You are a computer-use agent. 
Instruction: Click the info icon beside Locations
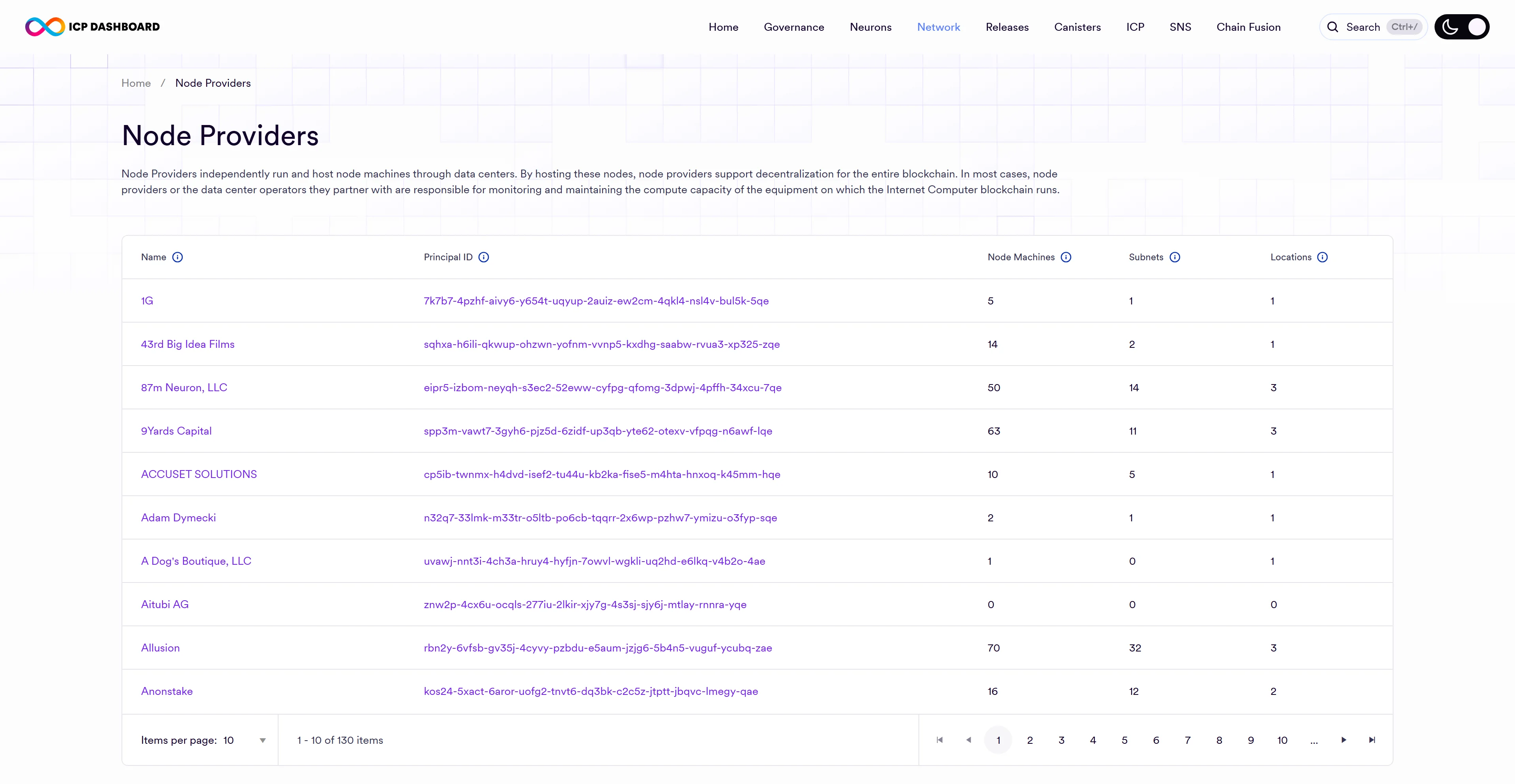click(x=1322, y=257)
